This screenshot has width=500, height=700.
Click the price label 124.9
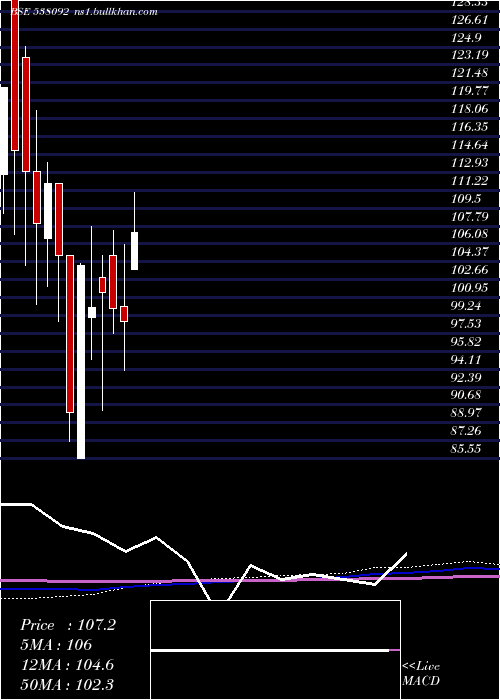pyautogui.click(x=467, y=37)
